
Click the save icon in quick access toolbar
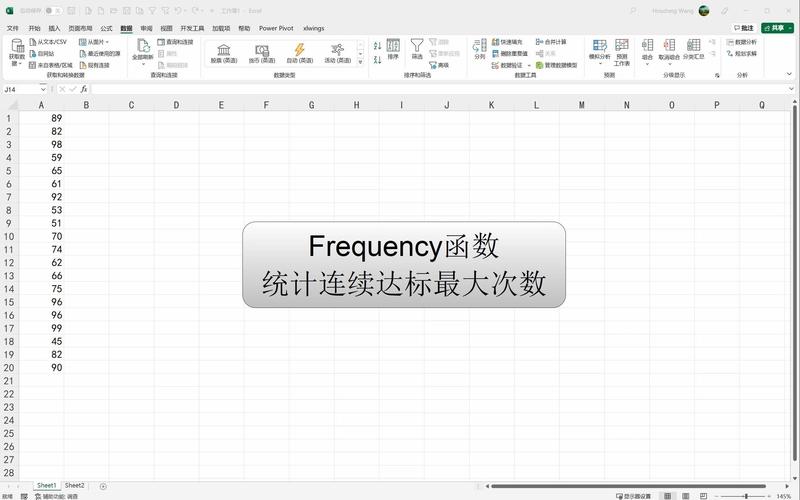point(72,11)
